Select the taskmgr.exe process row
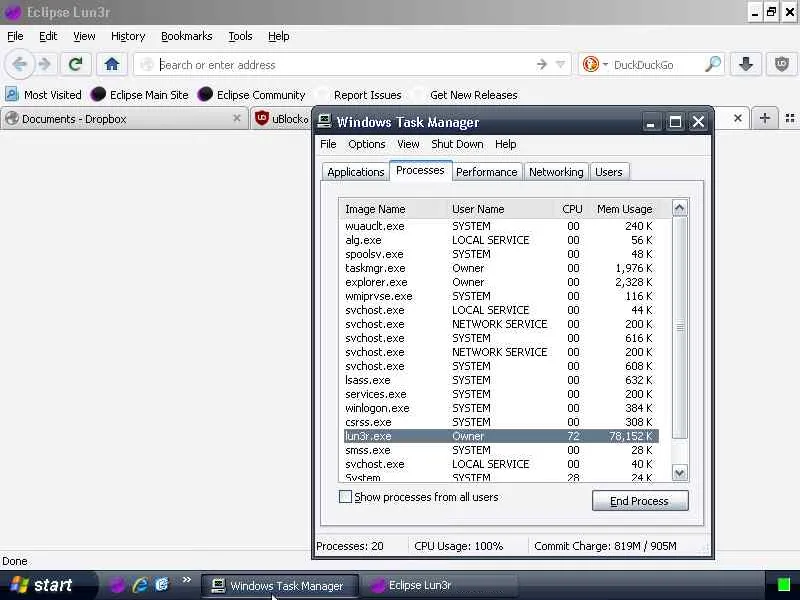This screenshot has width=800, height=600. (501, 268)
